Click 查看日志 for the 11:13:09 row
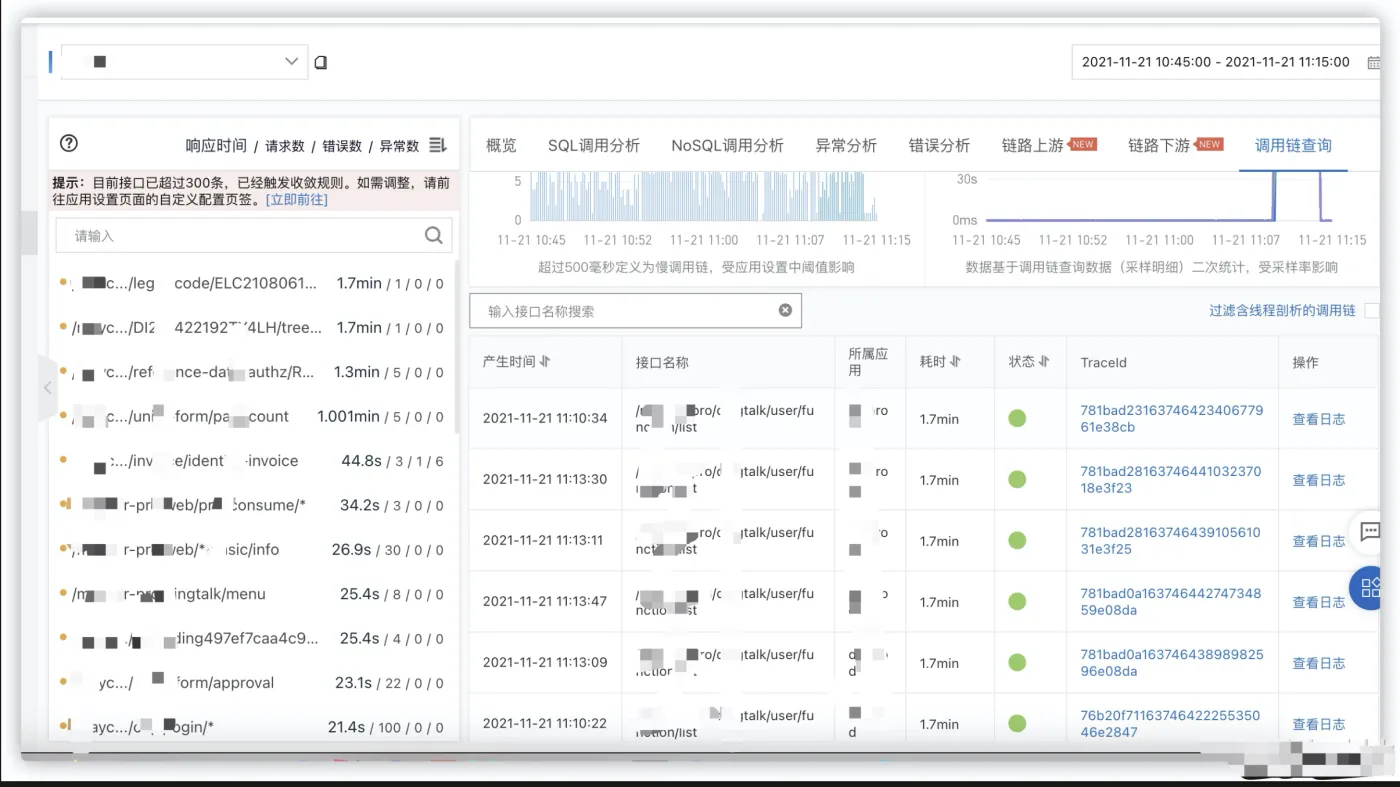 coord(1318,663)
